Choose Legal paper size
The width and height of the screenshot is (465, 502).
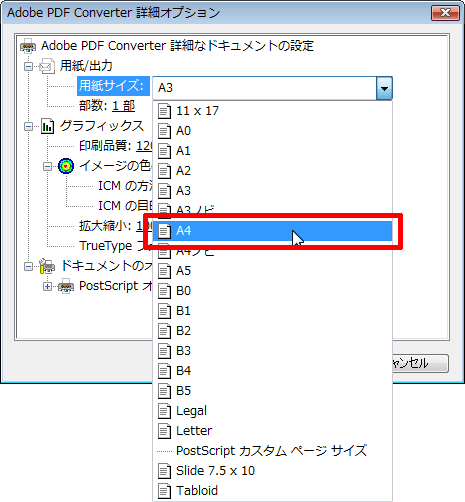(x=272, y=411)
